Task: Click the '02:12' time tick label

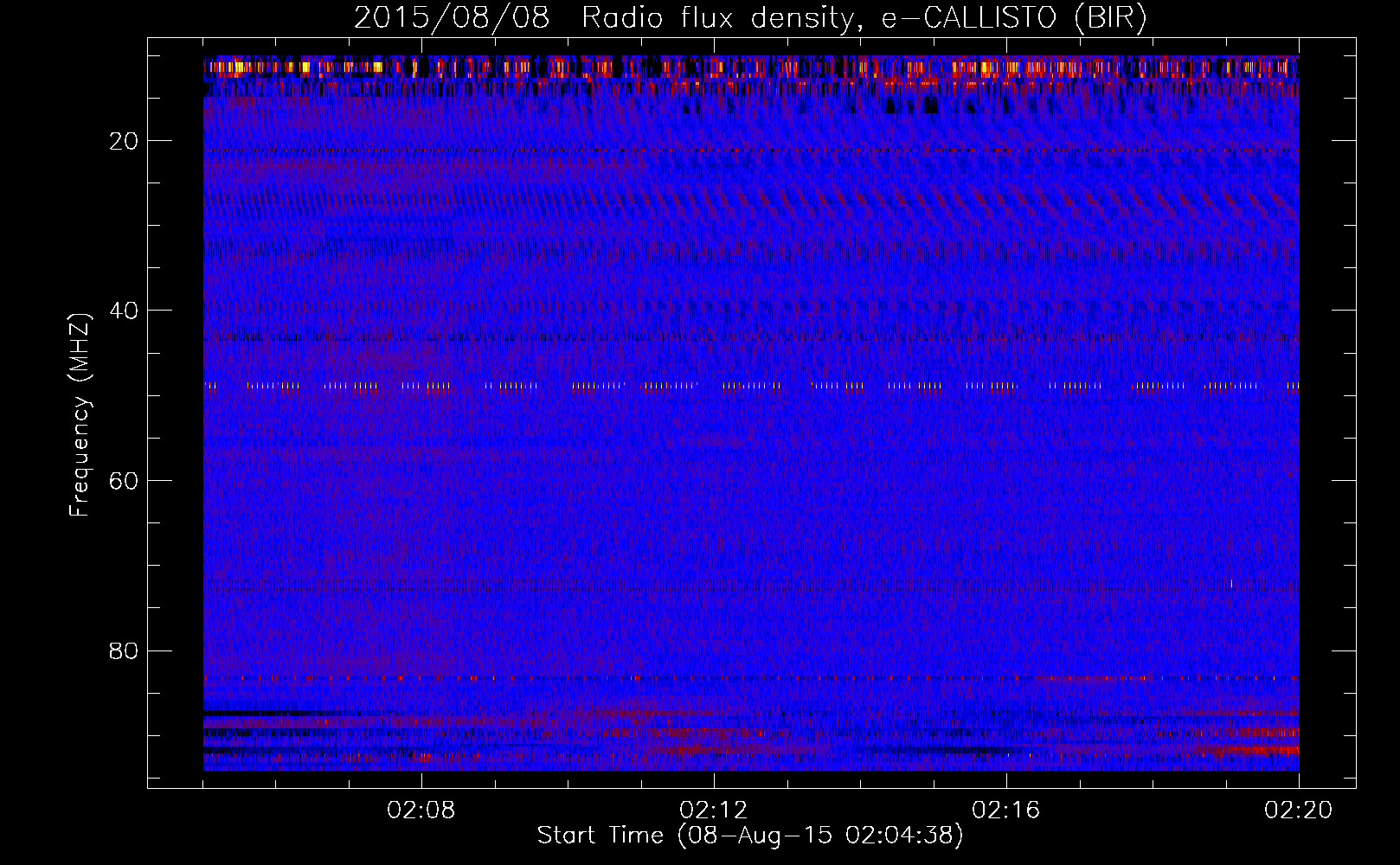Action: 714,811
